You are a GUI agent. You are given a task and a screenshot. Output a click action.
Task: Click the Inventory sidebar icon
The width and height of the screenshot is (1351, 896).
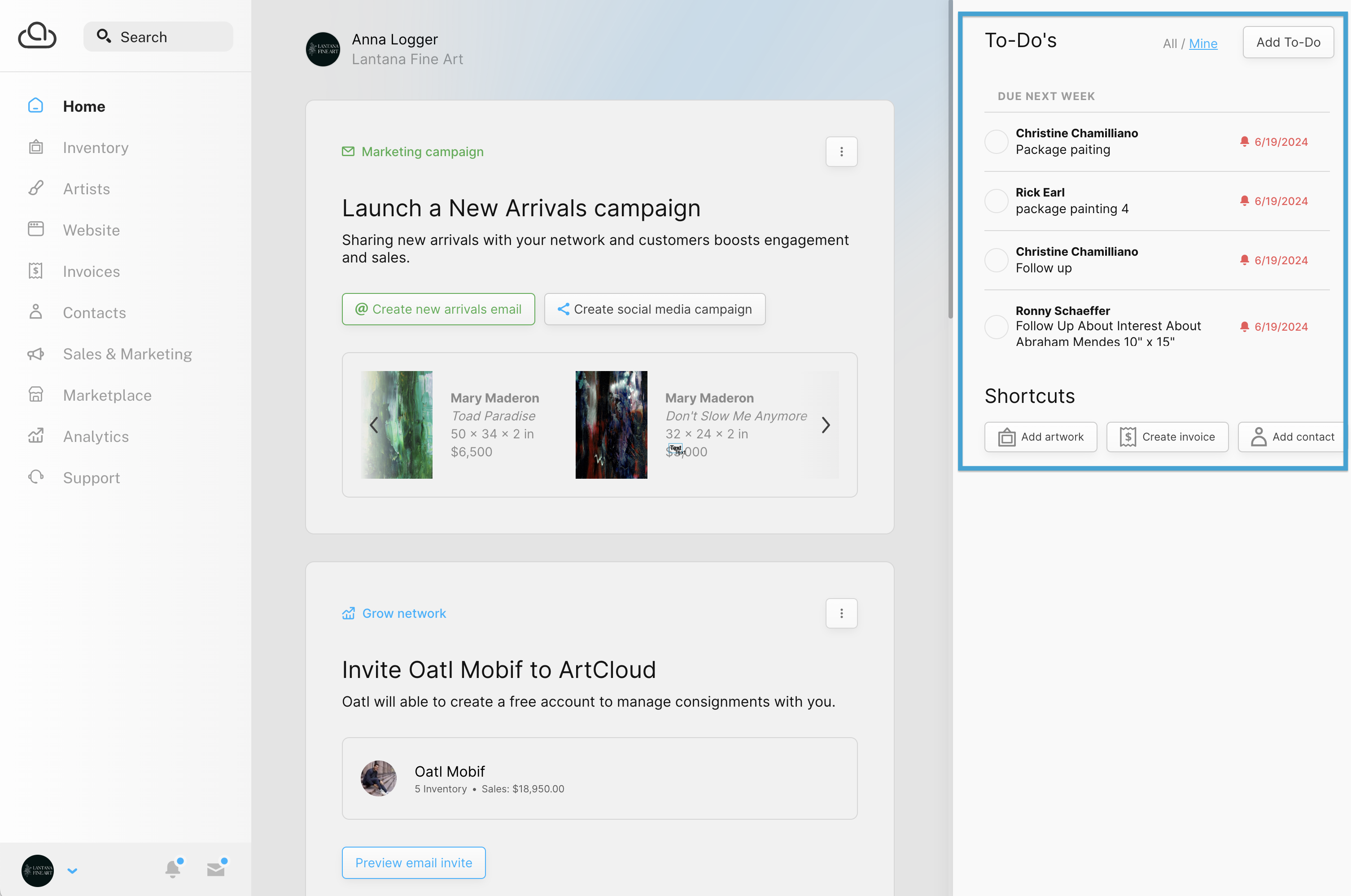pyautogui.click(x=36, y=148)
